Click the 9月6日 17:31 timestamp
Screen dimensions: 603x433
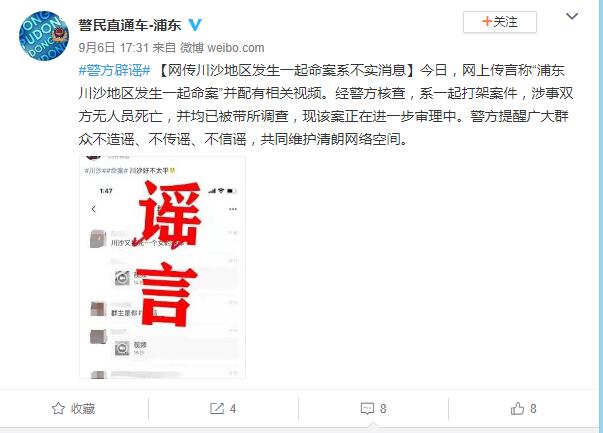pyautogui.click(x=113, y=48)
